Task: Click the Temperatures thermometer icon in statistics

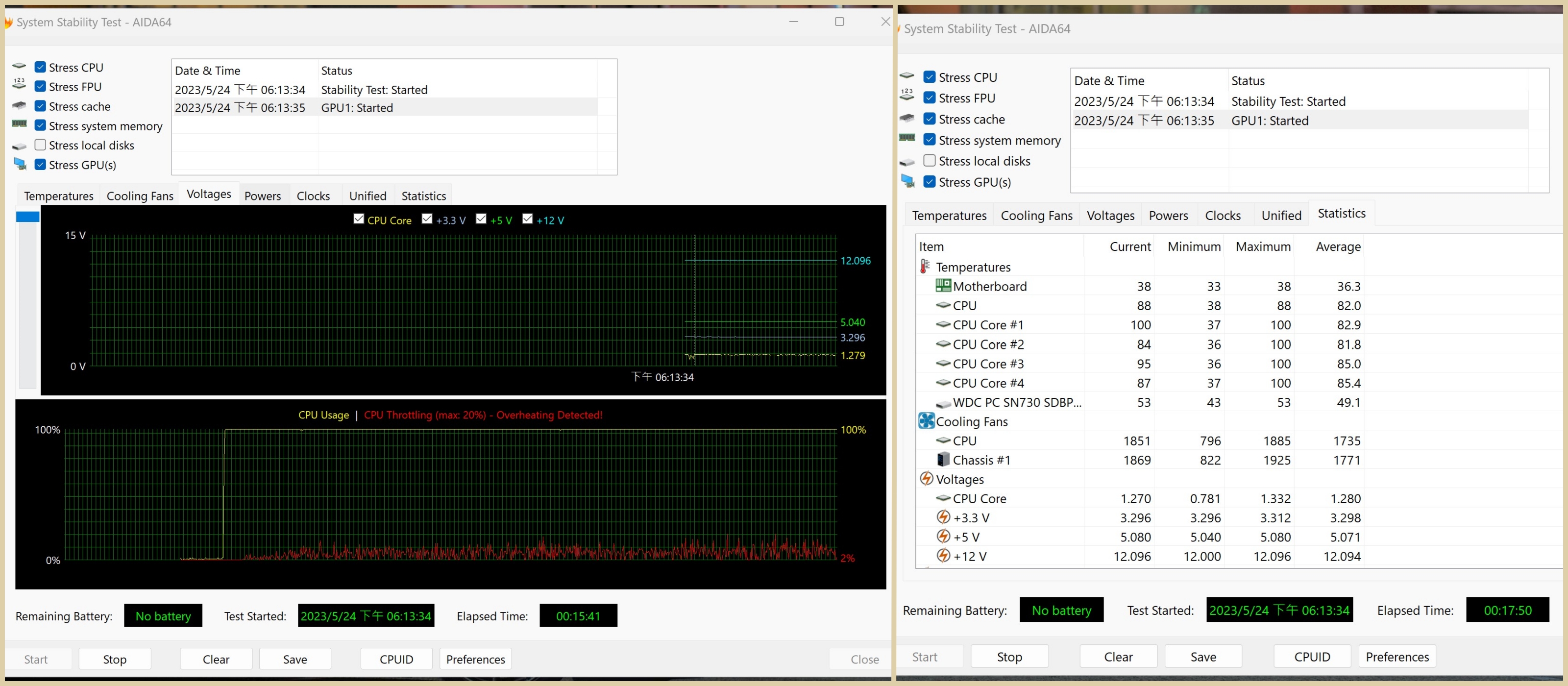Action: [x=925, y=267]
